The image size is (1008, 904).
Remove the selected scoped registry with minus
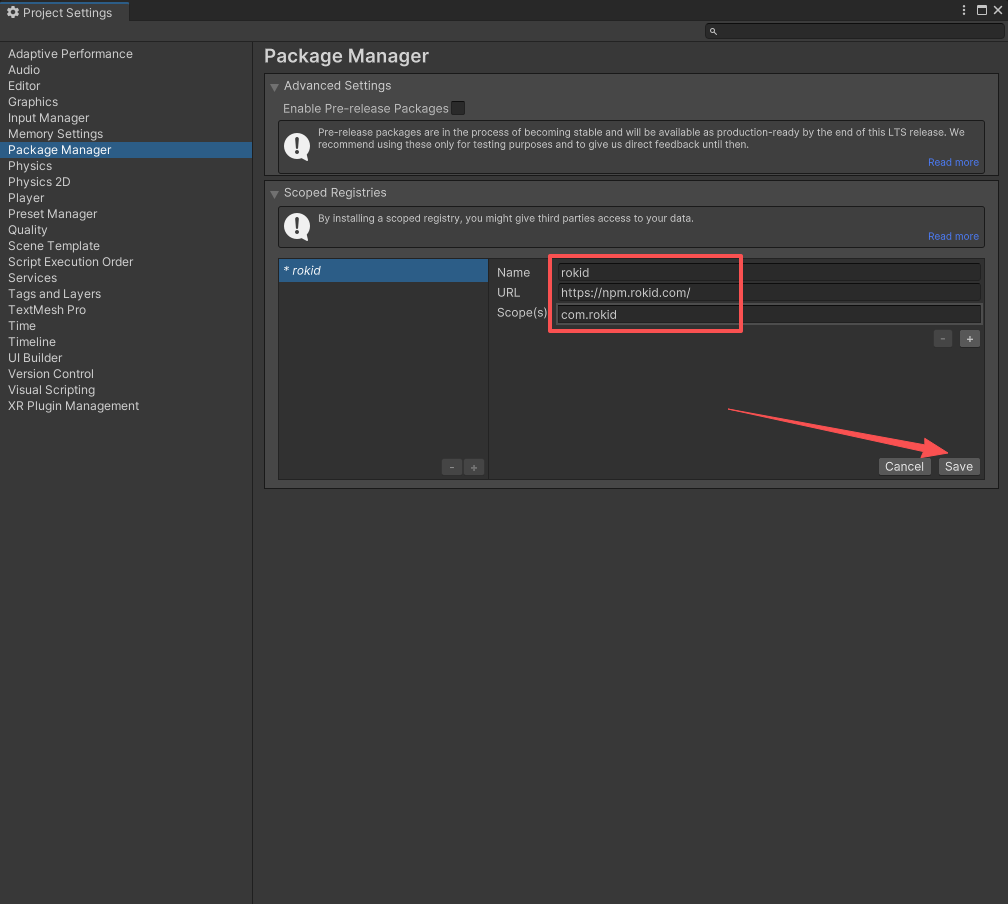[451, 467]
